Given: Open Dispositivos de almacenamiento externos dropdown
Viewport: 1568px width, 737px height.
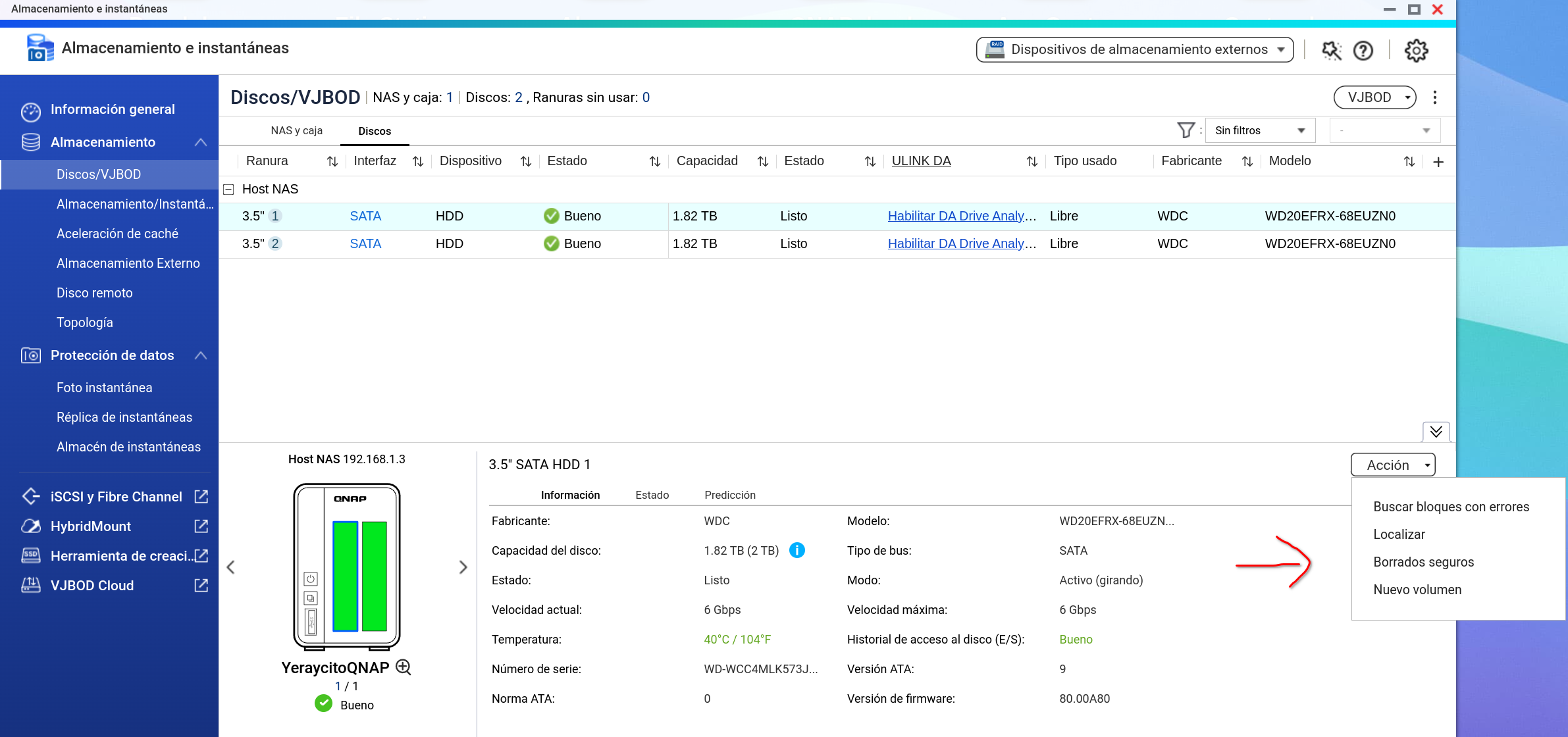Looking at the screenshot, I should [x=1134, y=50].
